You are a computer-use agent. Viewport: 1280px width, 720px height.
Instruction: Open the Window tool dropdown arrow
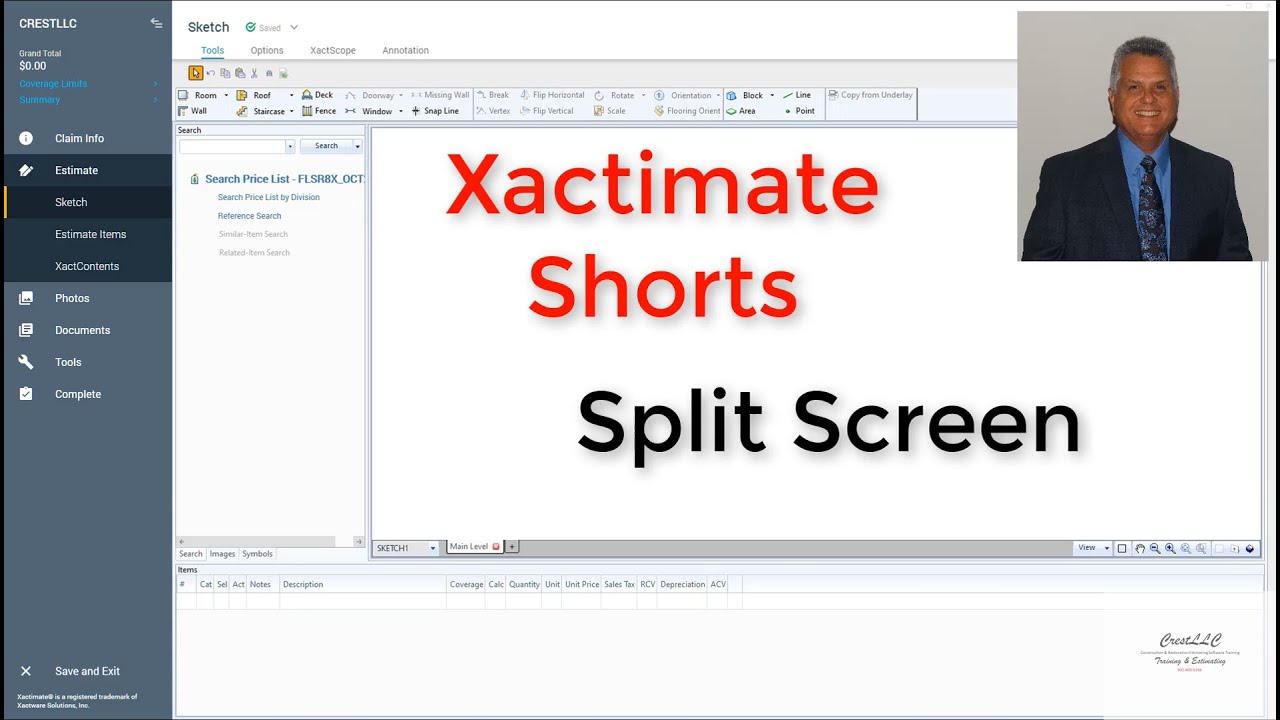click(400, 111)
